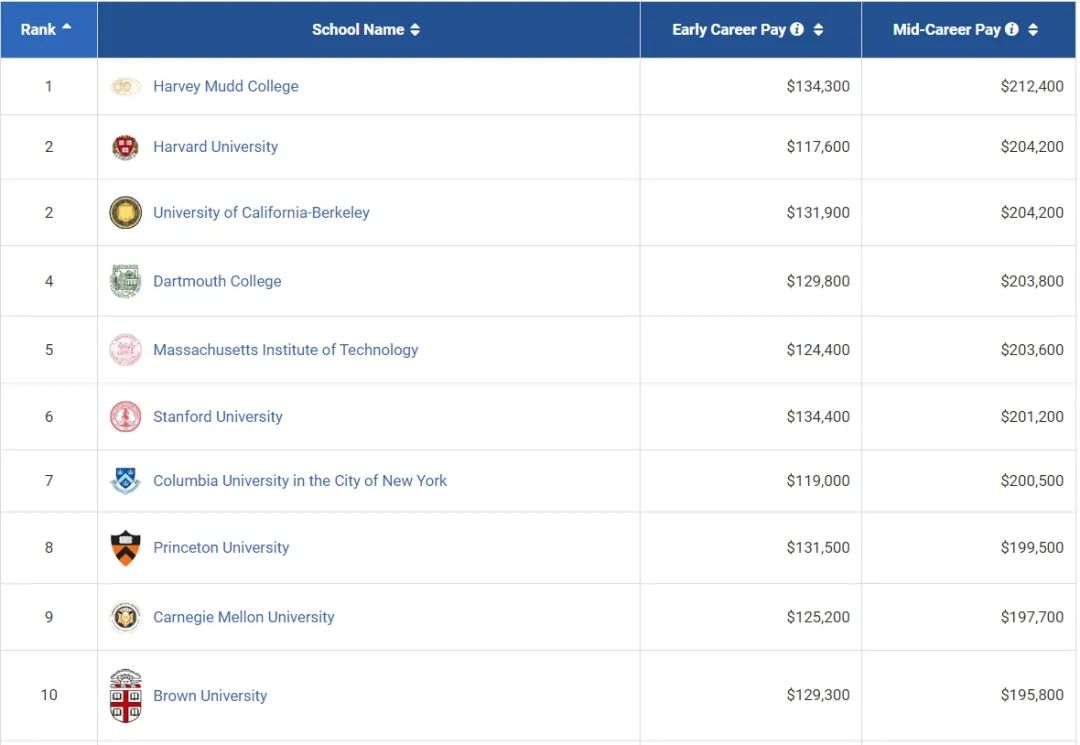Click the School Name column header text
The height and width of the screenshot is (745, 1080).
coord(358,30)
